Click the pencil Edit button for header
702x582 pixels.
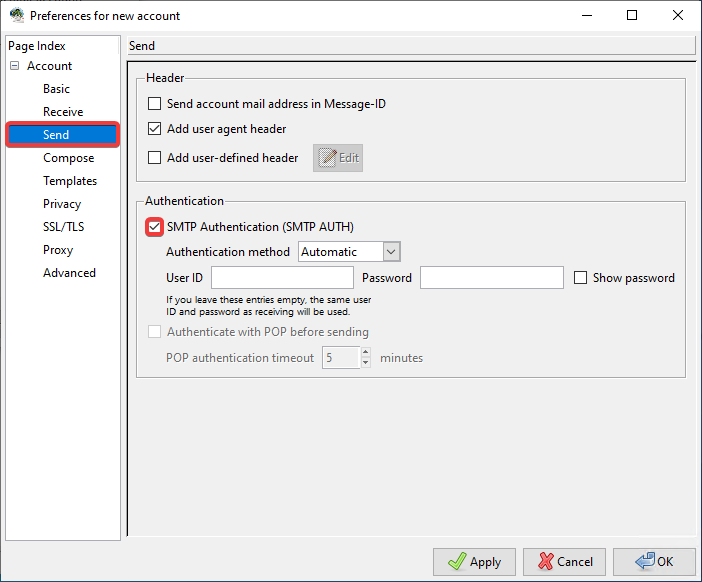click(x=338, y=158)
